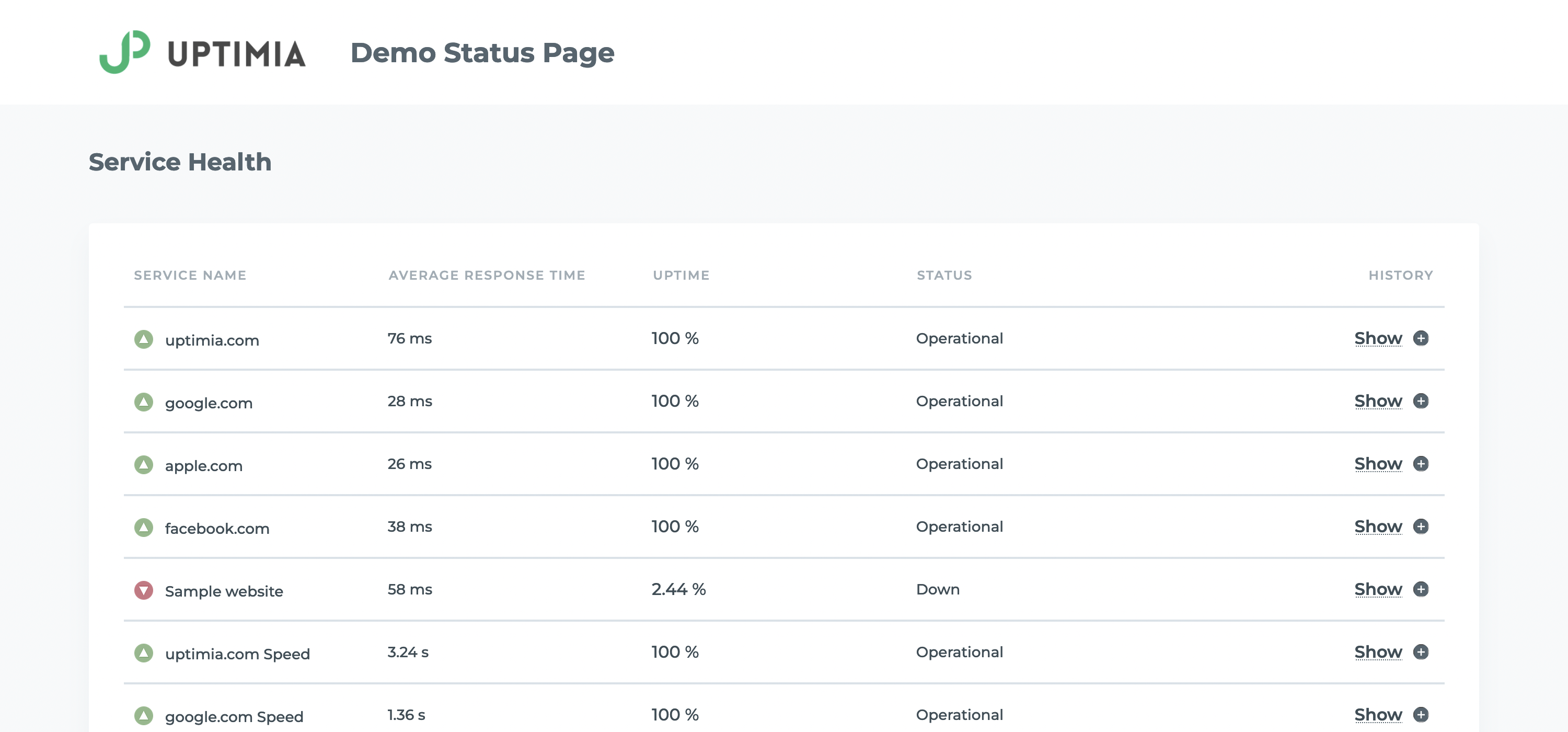1568x732 pixels.
Task: Select the uptimia.com Speed service name
Action: point(237,654)
